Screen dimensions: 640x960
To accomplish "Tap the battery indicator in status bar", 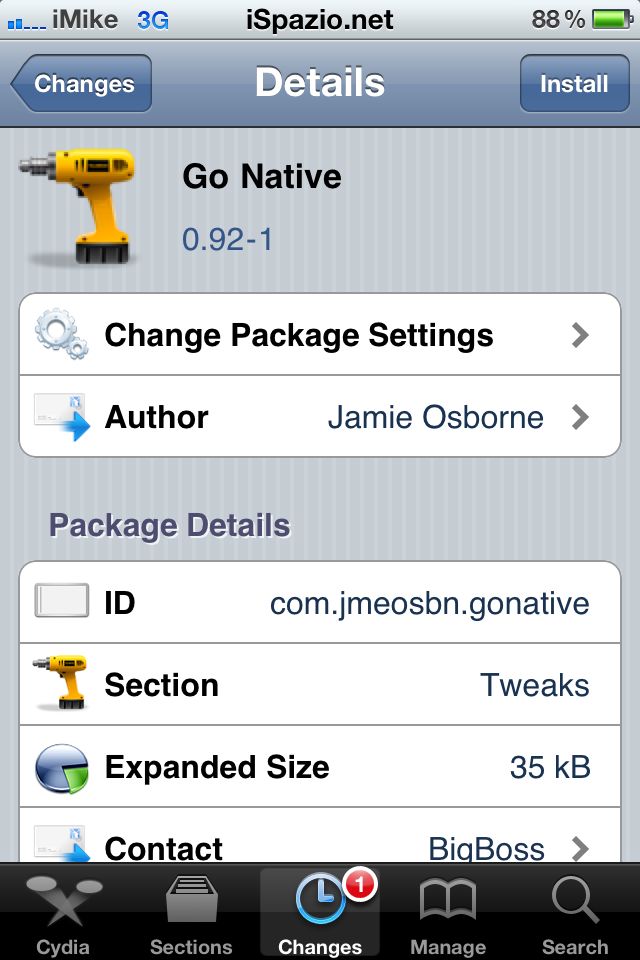I will click(612, 19).
